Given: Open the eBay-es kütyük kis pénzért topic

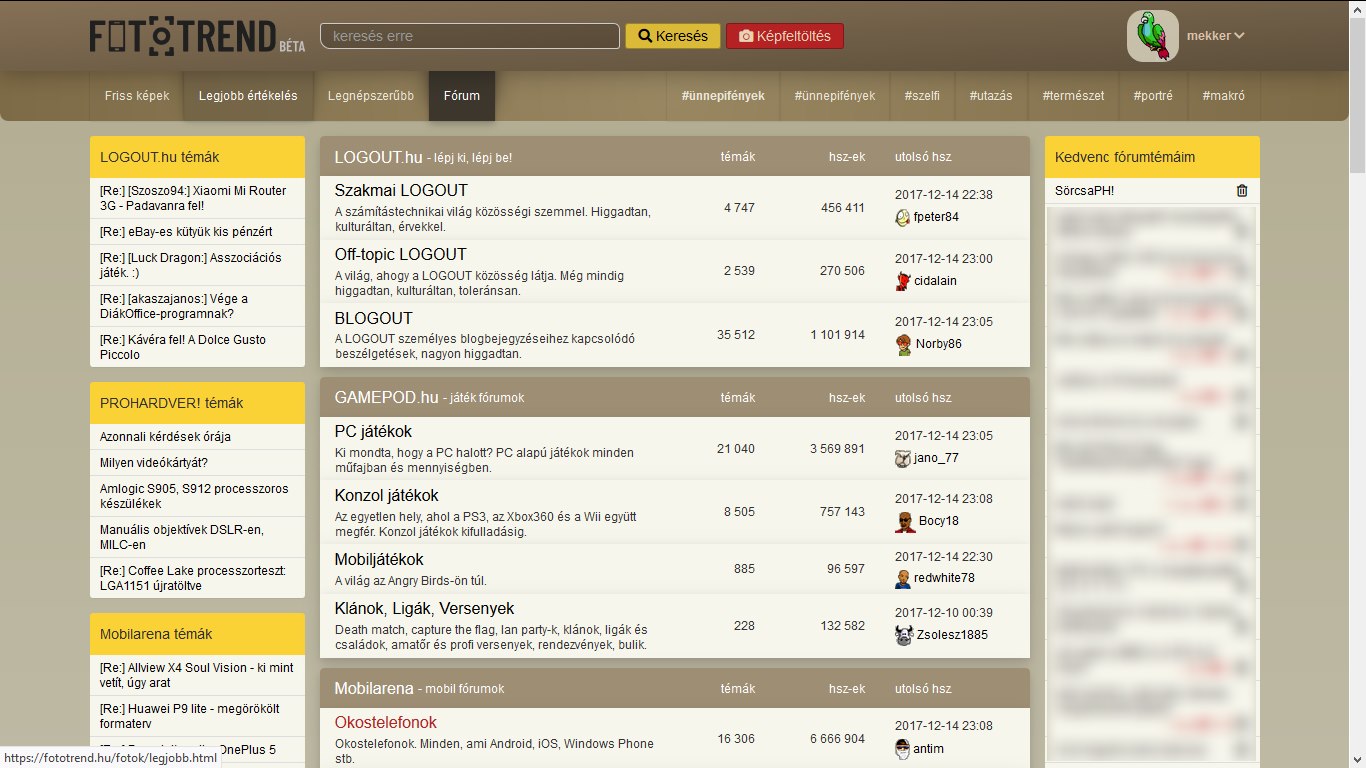Looking at the screenshot, I should pos(197,231).
